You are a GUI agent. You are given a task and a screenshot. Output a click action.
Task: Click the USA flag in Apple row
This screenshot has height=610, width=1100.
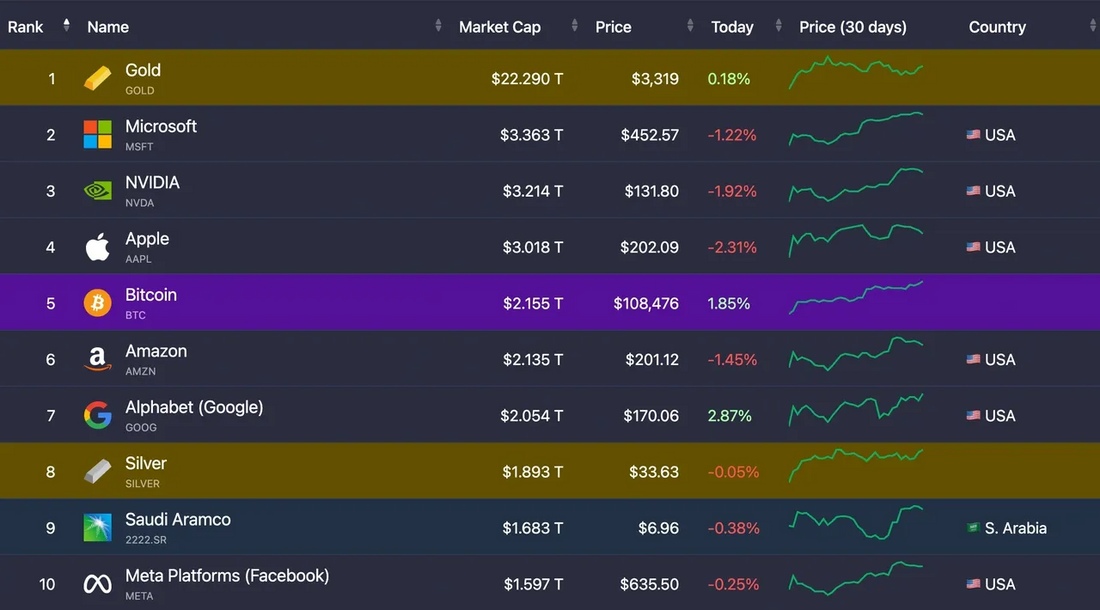(973, 247)
